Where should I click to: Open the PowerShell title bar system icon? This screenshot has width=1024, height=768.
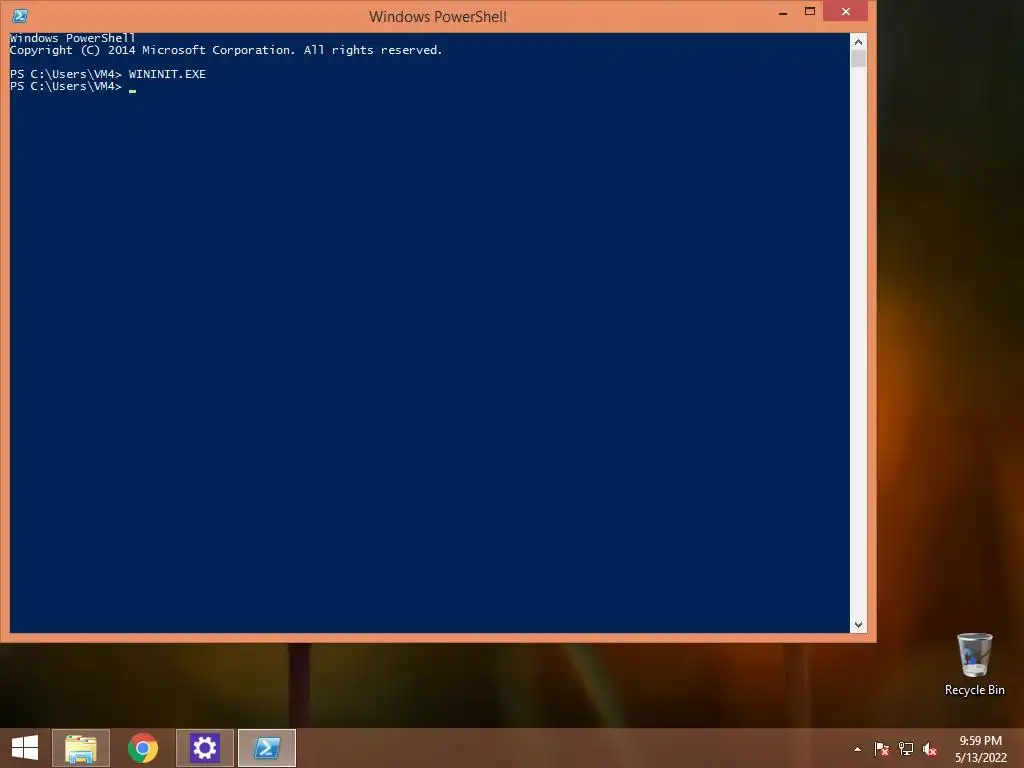[20, 16]
